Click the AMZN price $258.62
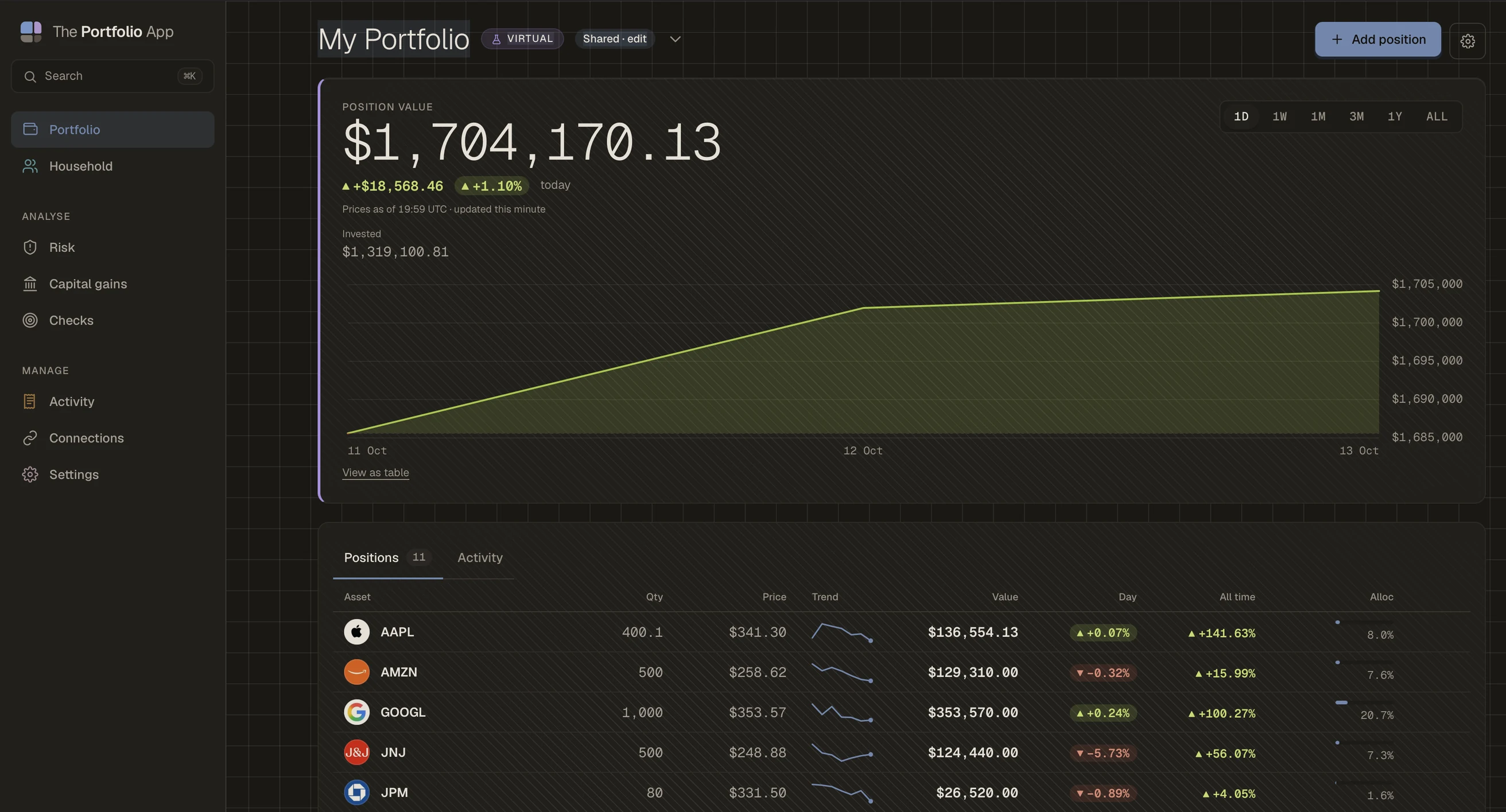The image size is (1506, 812). tap(757, 673)
